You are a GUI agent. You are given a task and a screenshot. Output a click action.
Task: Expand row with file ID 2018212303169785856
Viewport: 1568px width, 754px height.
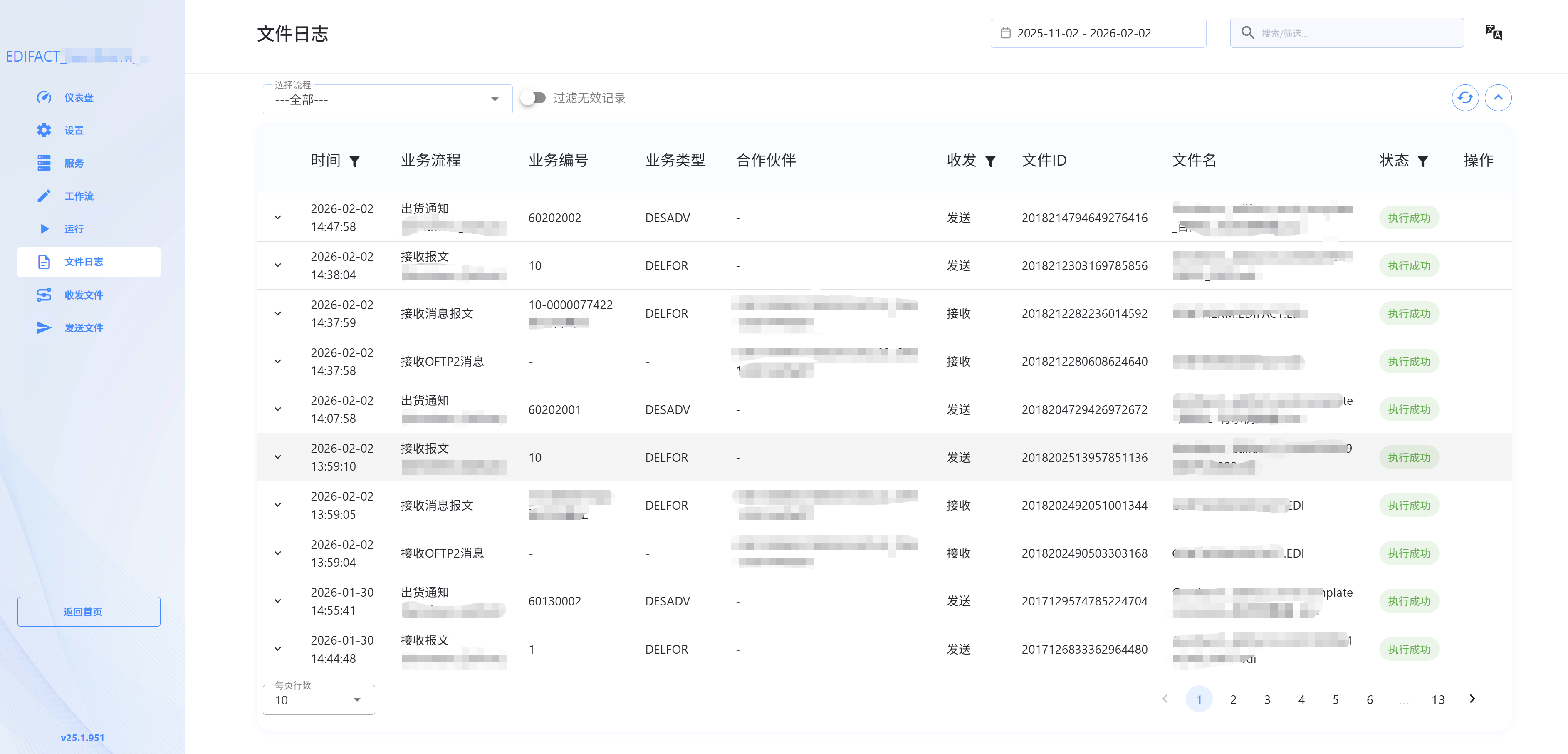click(x=277, y=265)
